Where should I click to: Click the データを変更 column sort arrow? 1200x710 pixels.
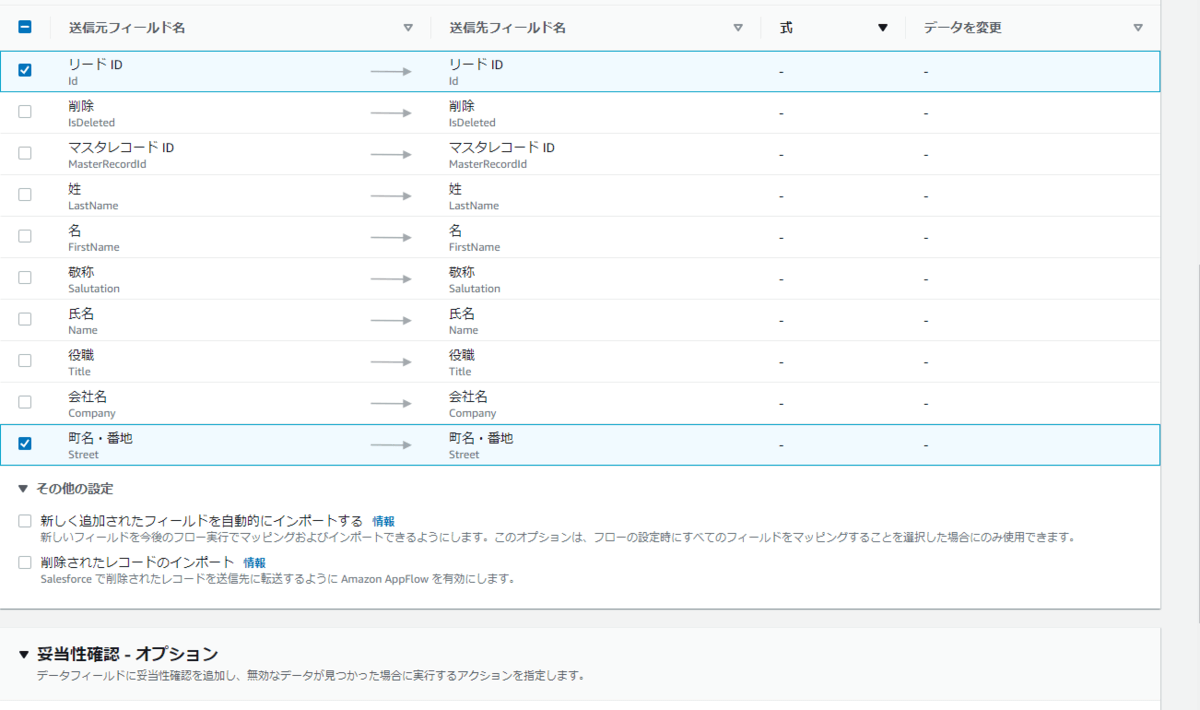1138,28
